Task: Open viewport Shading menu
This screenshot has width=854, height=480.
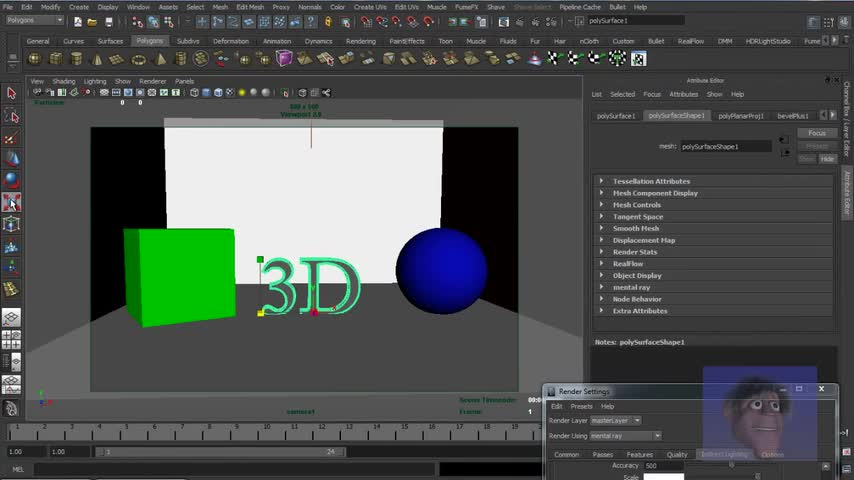Action: pyautogui.click(x=64, y=81)
